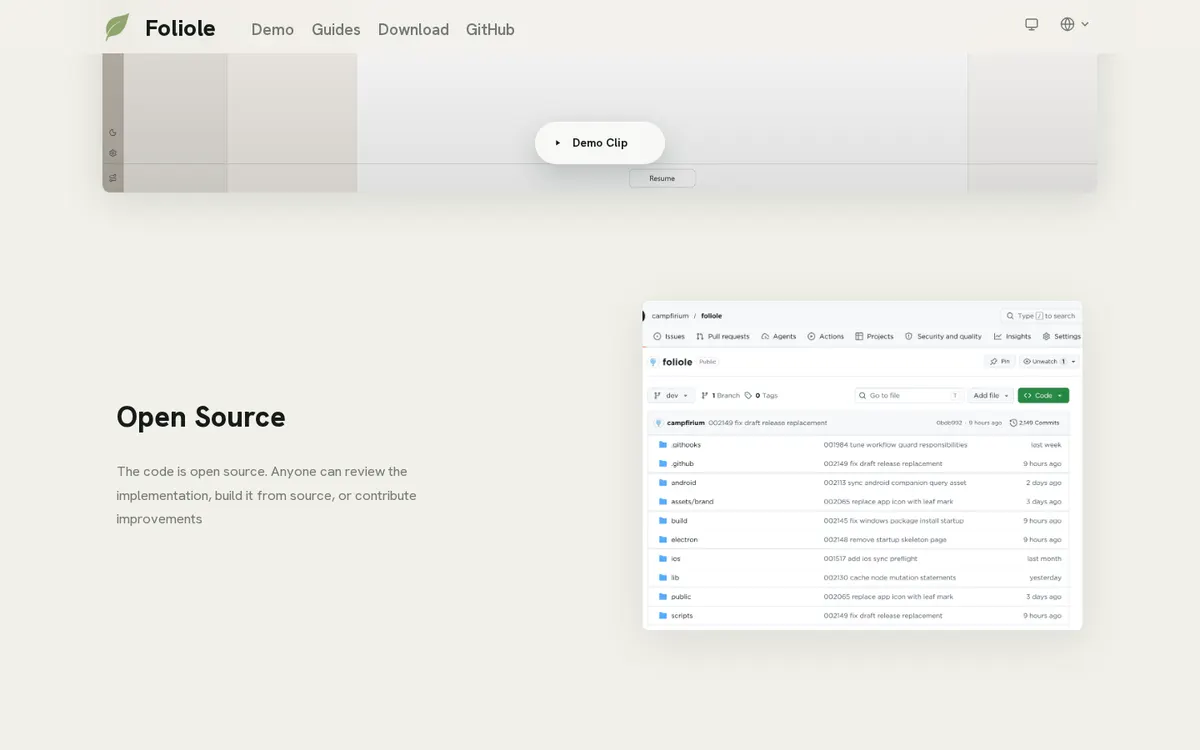Click the .githooks folder icon
This screenshot has width=1200, height=750.
[x=662, y=445]
